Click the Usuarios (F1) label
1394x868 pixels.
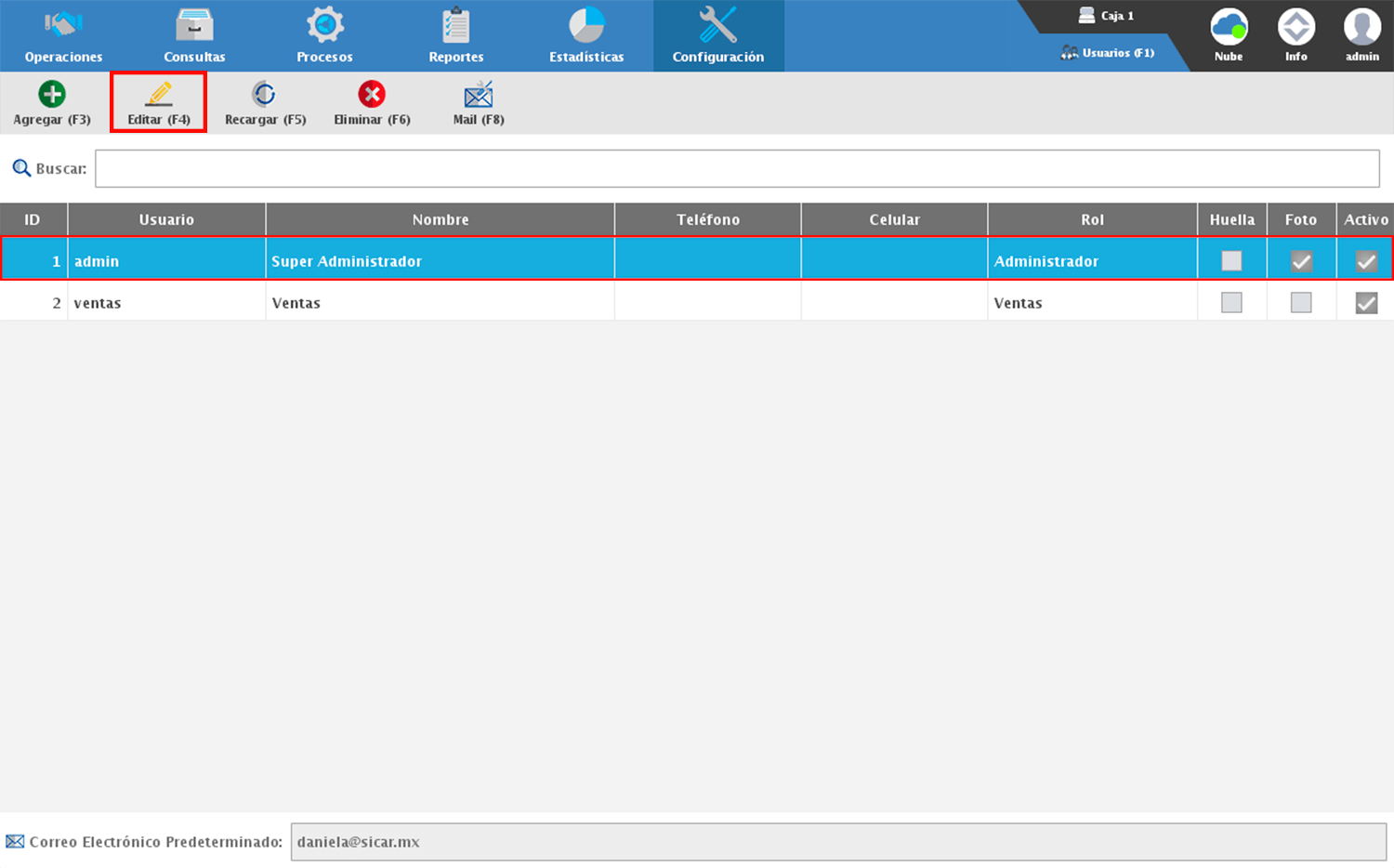coord(1117,53)
